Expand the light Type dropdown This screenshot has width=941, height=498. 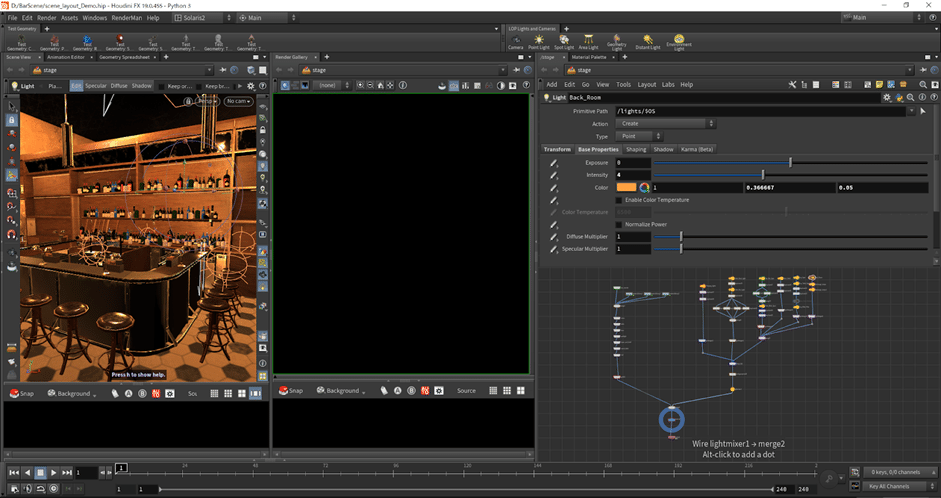click(639, 136)
